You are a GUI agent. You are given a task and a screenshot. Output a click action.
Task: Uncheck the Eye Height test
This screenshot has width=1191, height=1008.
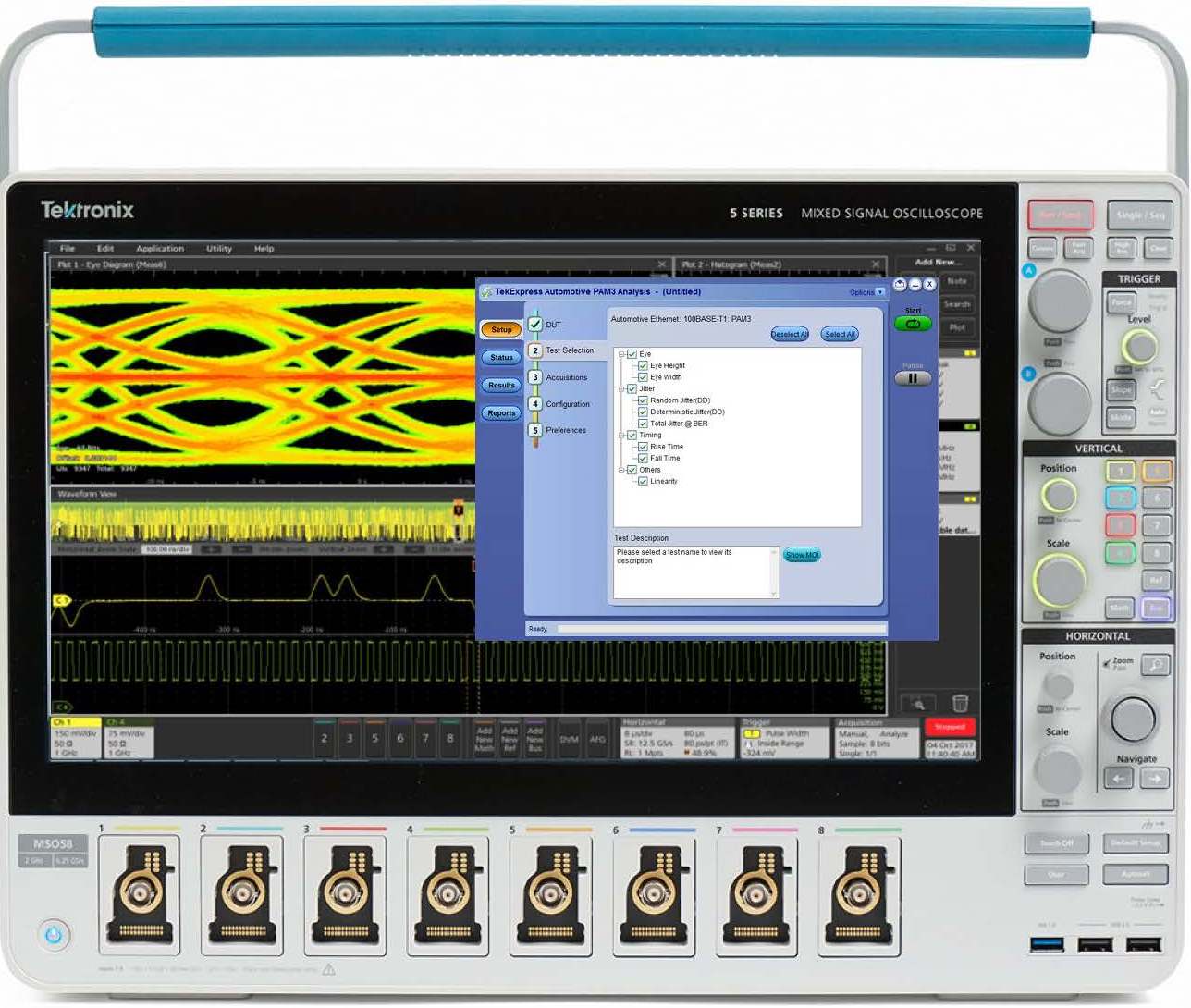[x=643, y=366]
